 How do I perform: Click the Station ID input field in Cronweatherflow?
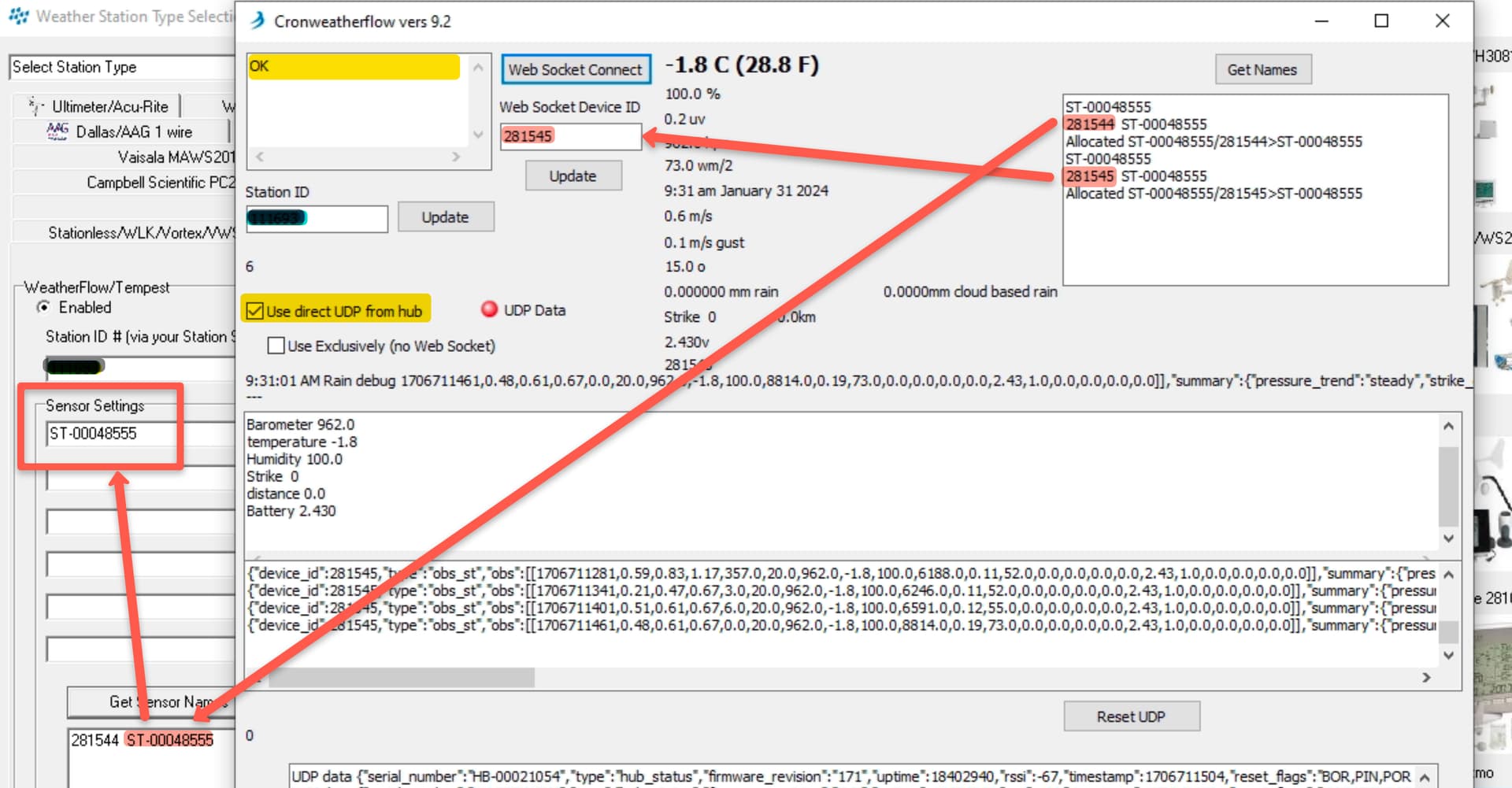(x=317, y=218)
